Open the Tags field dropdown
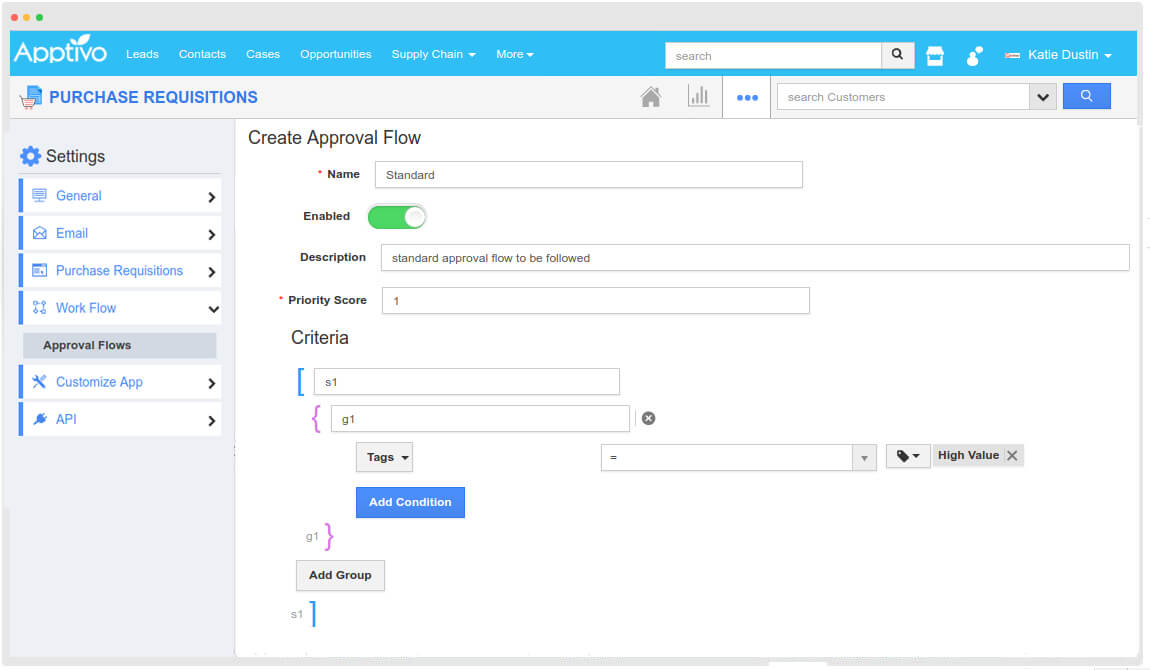 pyautogui.click(x=384, y=456)
